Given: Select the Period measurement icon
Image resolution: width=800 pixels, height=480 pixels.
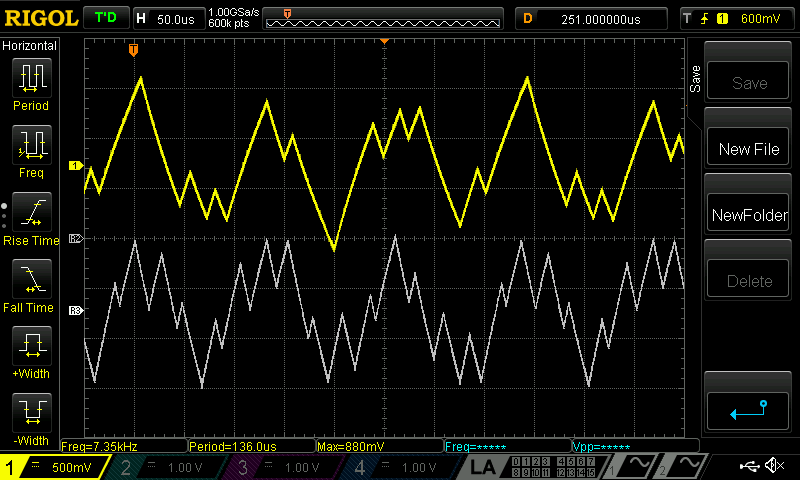Looking at the screenshot, I should click(x=32, y=78).
